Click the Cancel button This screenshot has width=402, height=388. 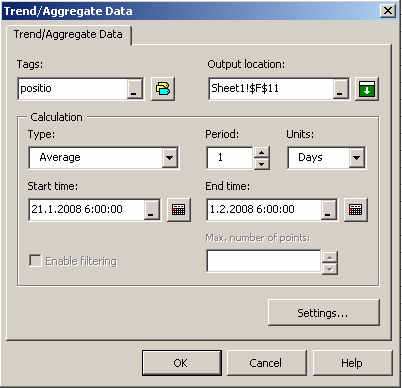[x=266, y=363]
